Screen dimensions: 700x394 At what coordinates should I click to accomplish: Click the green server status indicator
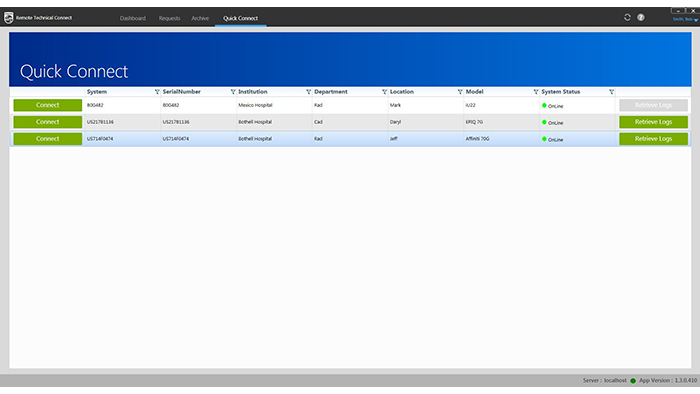[633, 381]
